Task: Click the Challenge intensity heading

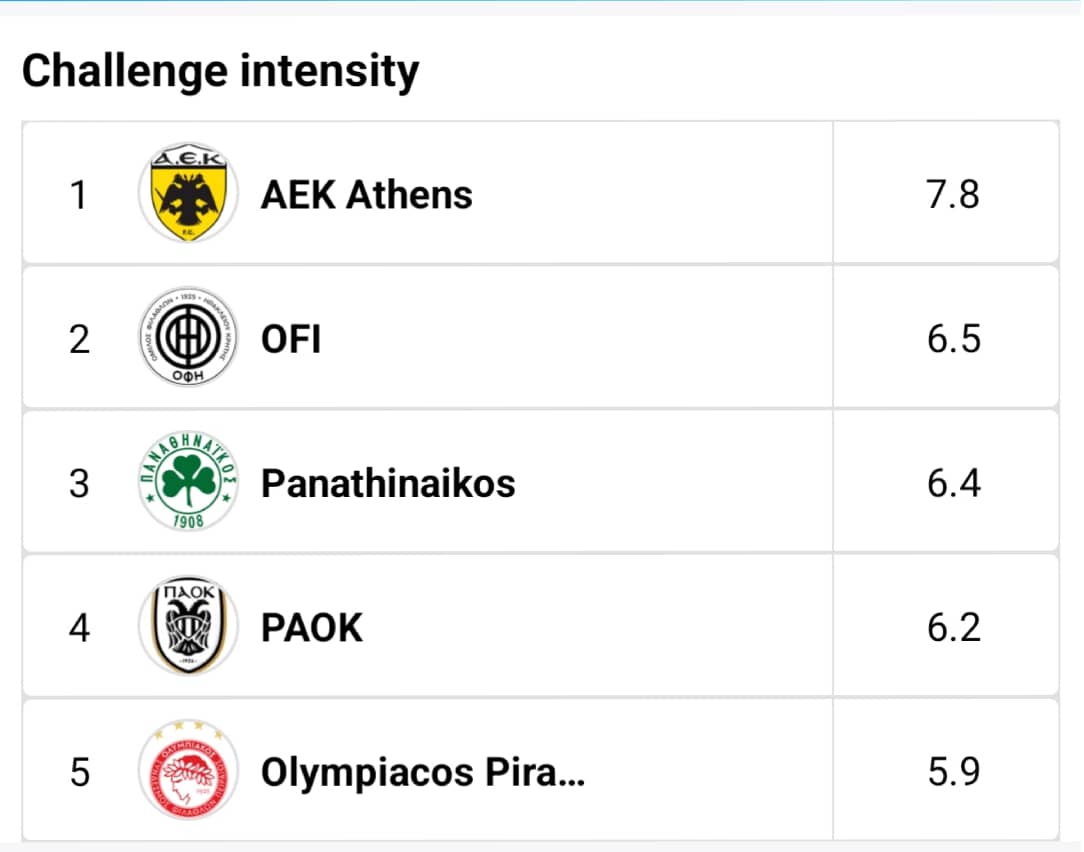Action: pos(221,72)
